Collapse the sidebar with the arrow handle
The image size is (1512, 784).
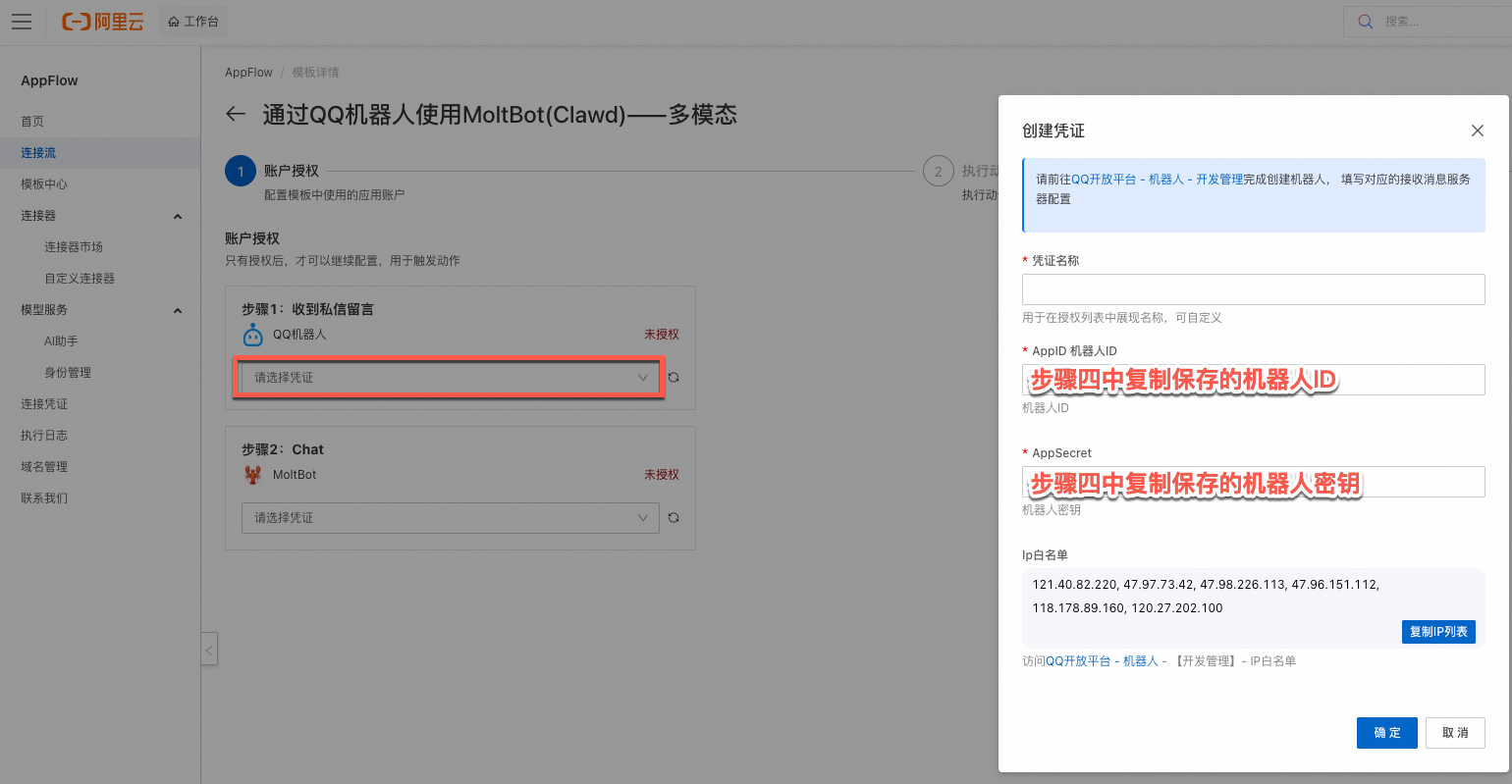tap(209, 650)
